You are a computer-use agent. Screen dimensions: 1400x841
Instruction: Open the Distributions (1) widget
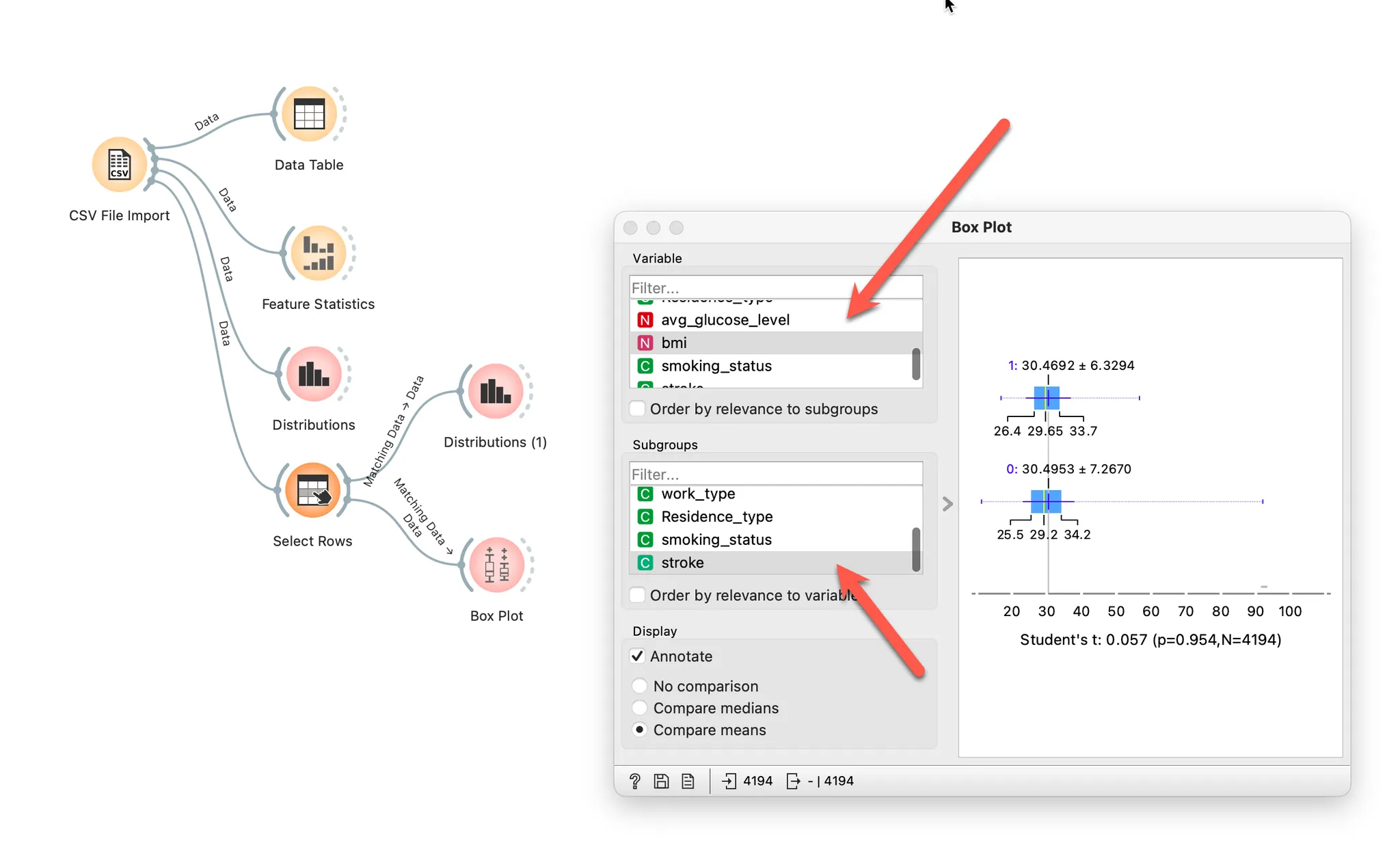495,391
